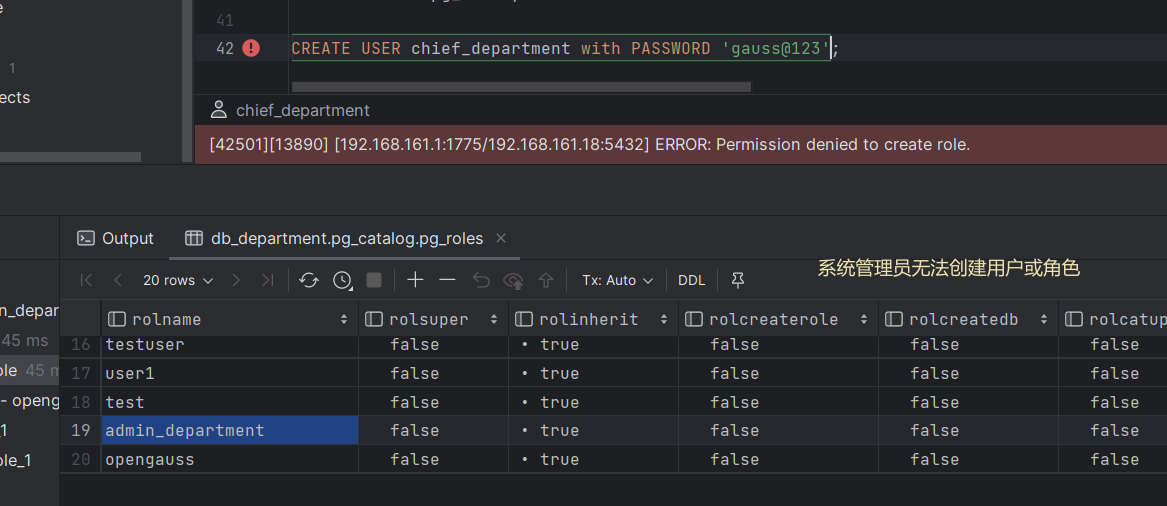Viewport: 1167px width, 506px height.
Task: Pin the pg_roles result tab
Action: [738, 281]
